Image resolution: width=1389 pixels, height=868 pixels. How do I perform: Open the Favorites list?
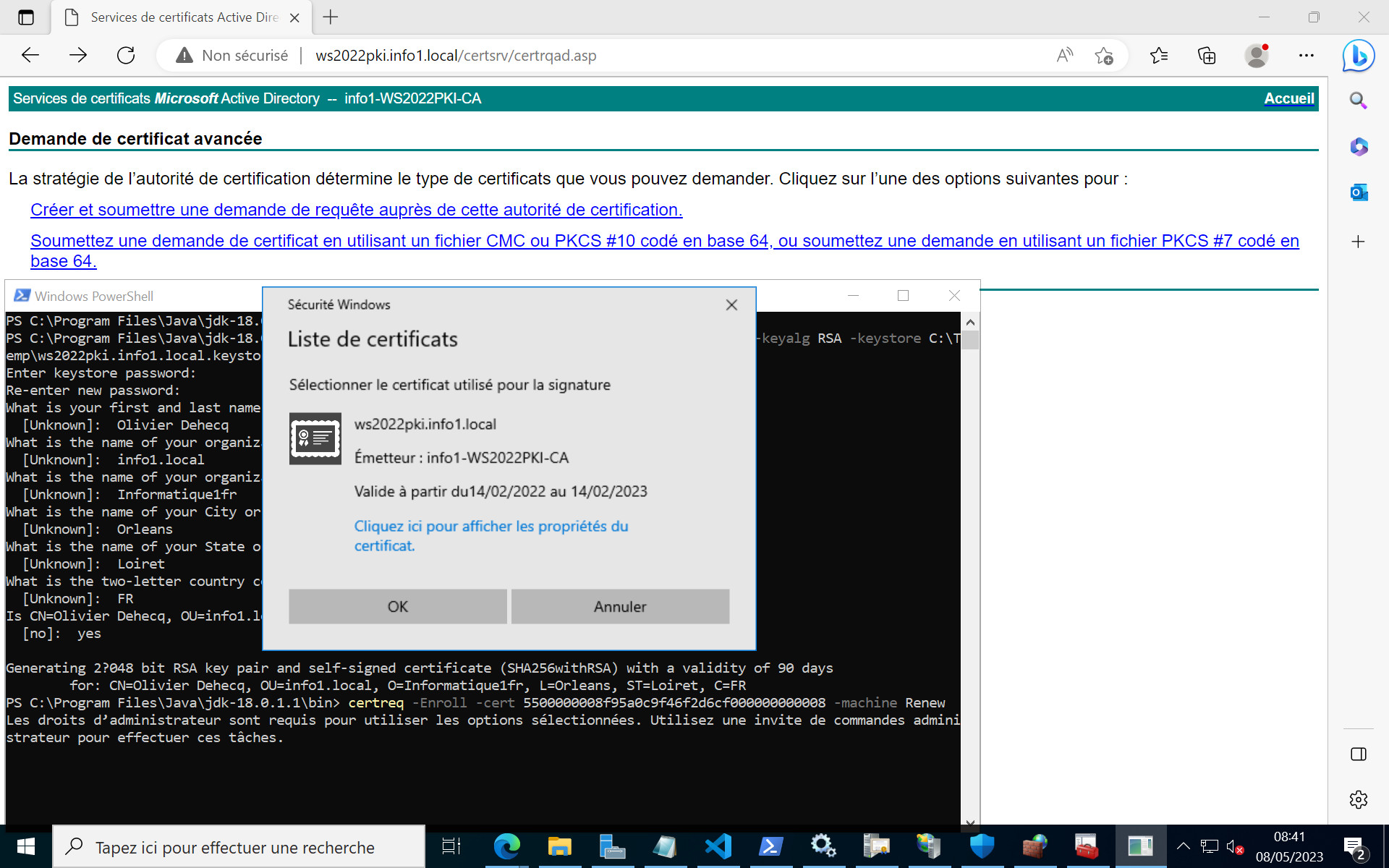click(x=1158, y=56)
